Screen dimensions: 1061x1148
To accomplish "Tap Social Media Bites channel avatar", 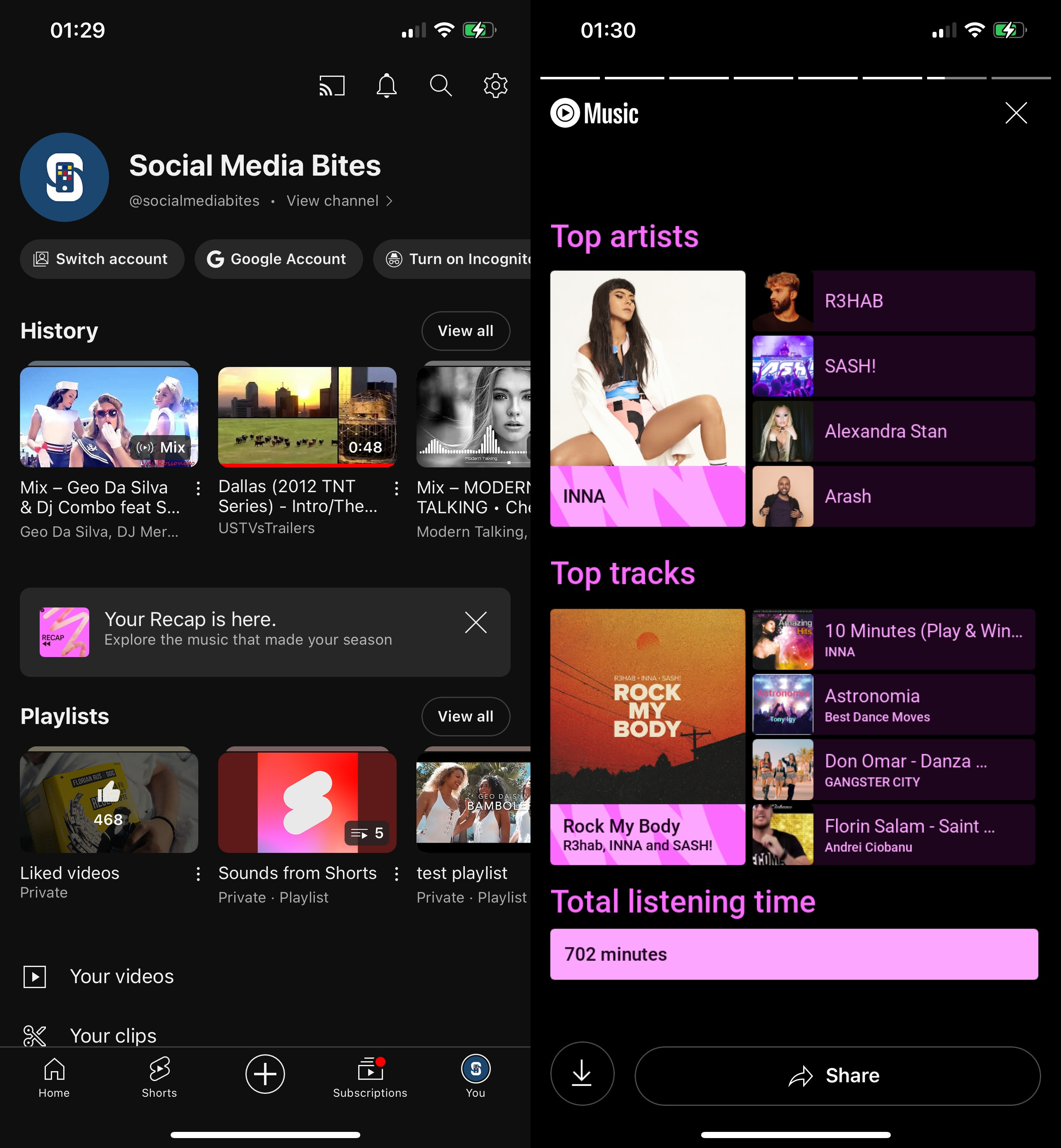I will [x=64, y=177].
